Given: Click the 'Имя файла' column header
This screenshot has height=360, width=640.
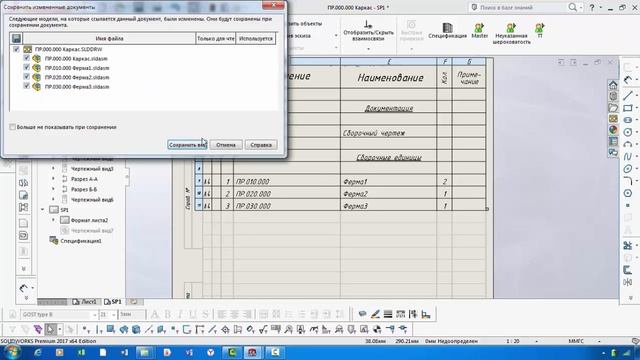Looking at the screenshot, I should point(109,38).
